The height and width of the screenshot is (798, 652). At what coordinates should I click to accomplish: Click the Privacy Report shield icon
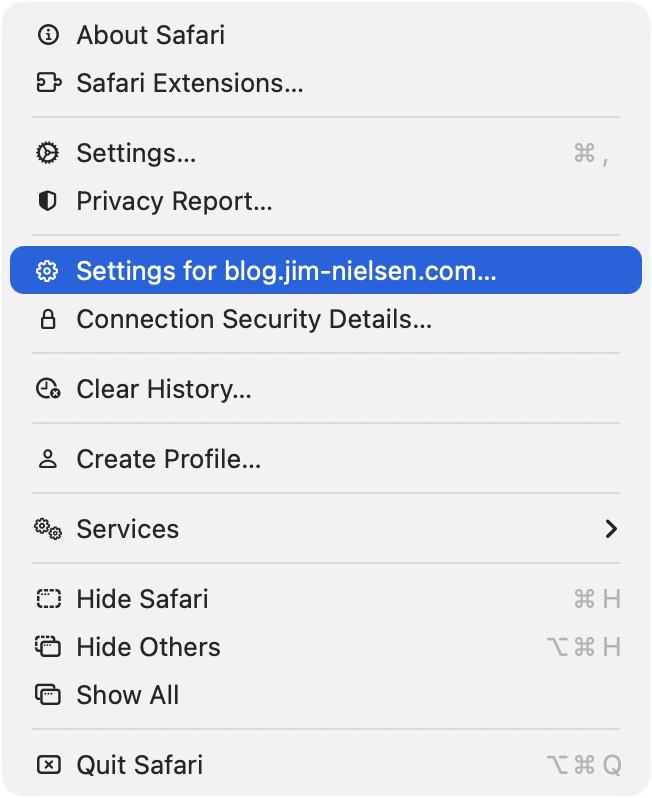(47, 201)
